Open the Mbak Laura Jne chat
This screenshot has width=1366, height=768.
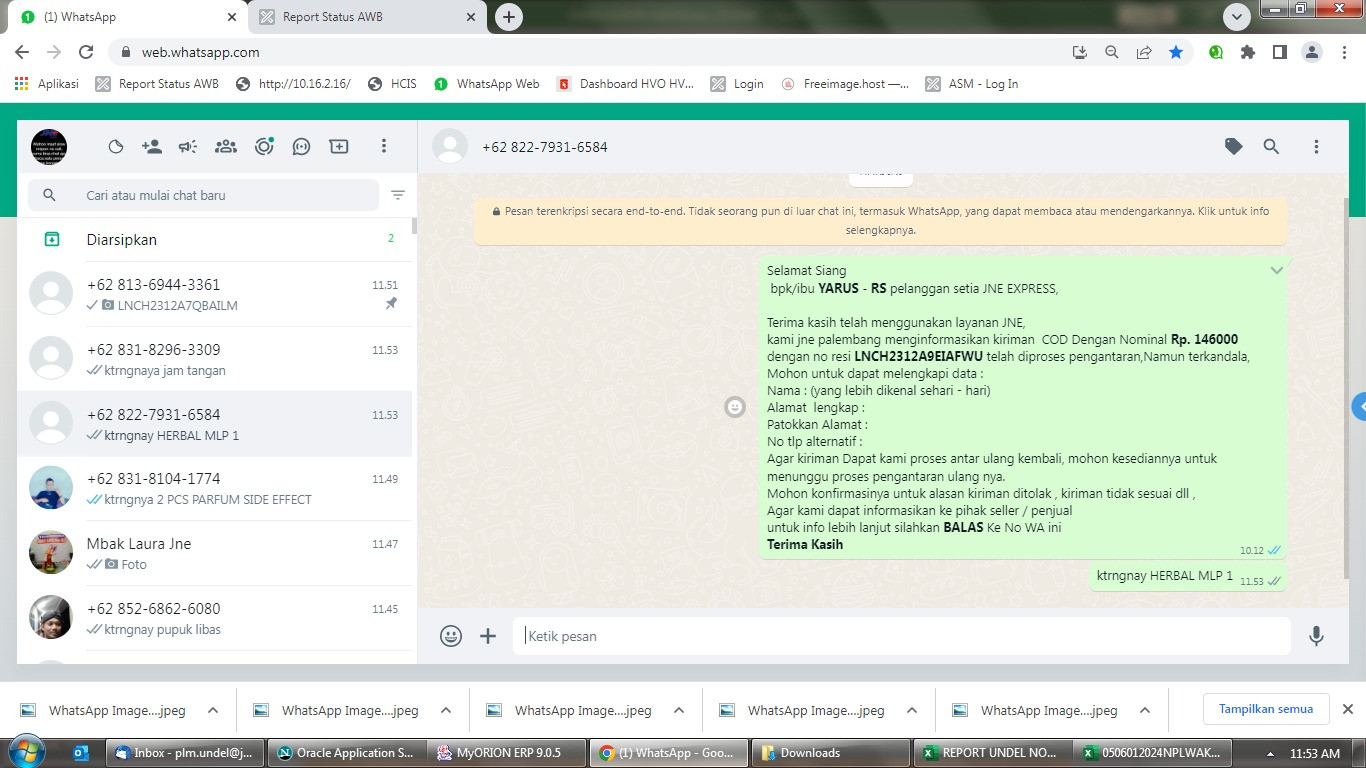214,553
